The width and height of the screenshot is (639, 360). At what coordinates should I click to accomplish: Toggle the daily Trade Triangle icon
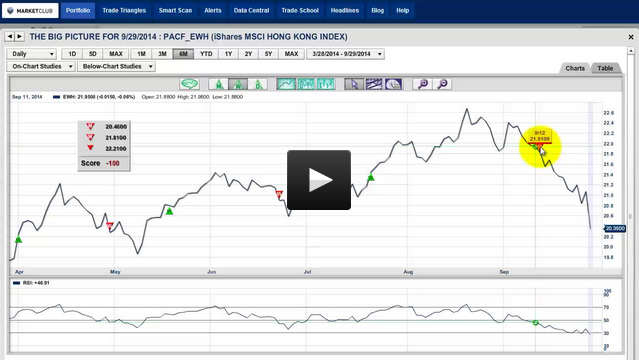pyautogui.click(x=258, y=84)
